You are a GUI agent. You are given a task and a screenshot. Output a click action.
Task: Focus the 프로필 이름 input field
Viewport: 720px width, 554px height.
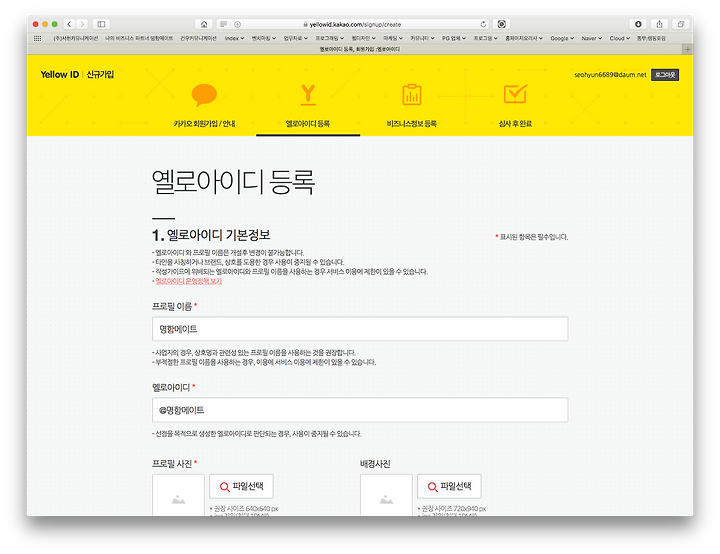pos(360,329)
